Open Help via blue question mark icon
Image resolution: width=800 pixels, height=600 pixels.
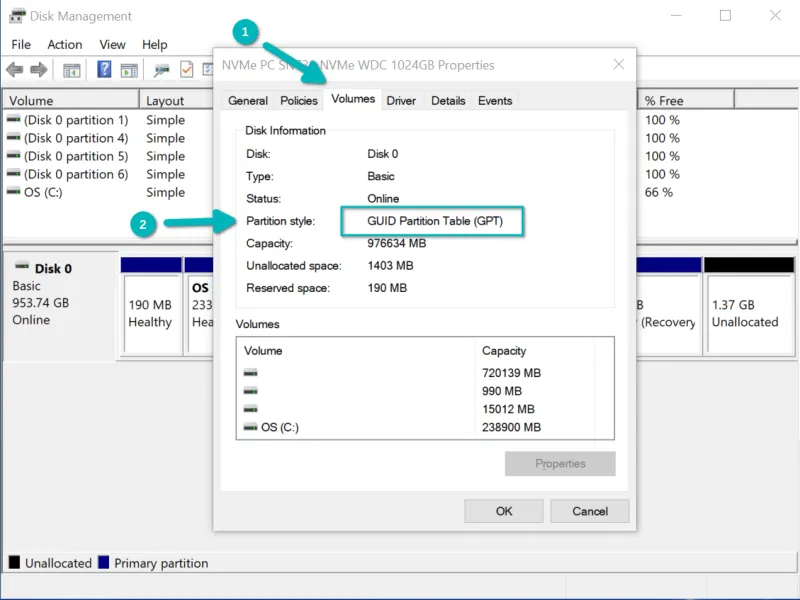pos(104,70)
